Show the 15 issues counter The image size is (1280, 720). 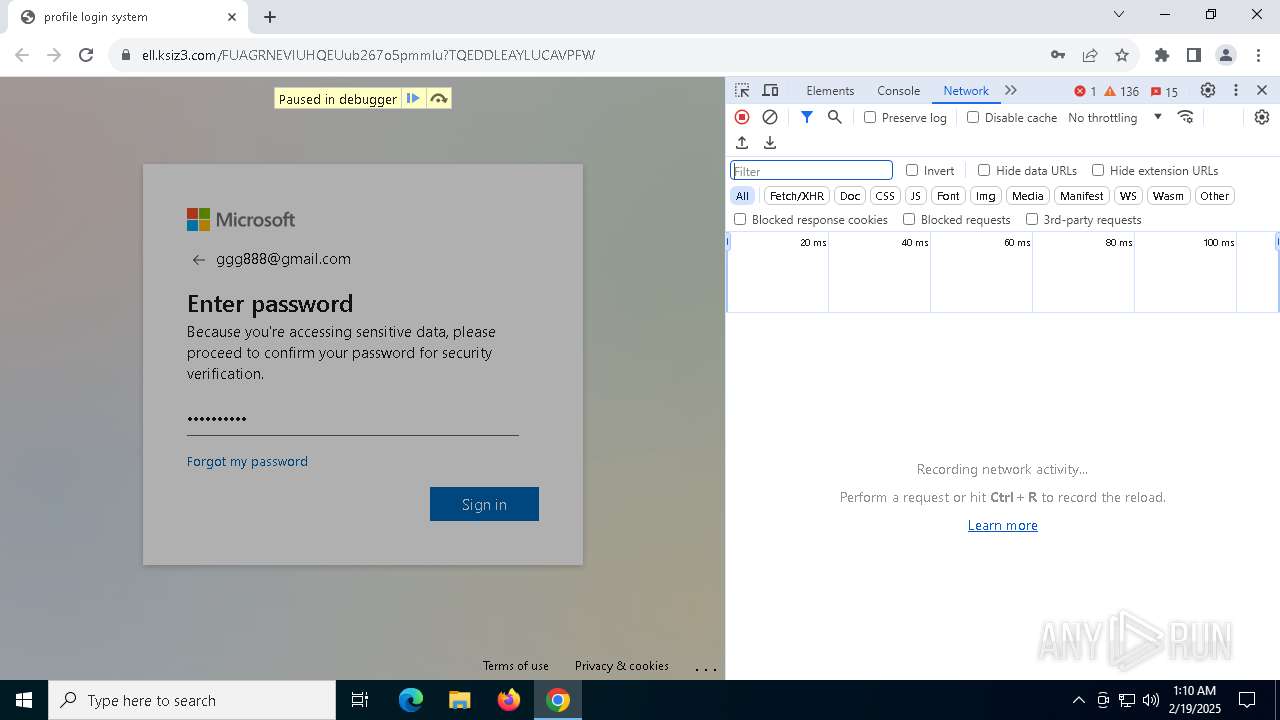1164,91
